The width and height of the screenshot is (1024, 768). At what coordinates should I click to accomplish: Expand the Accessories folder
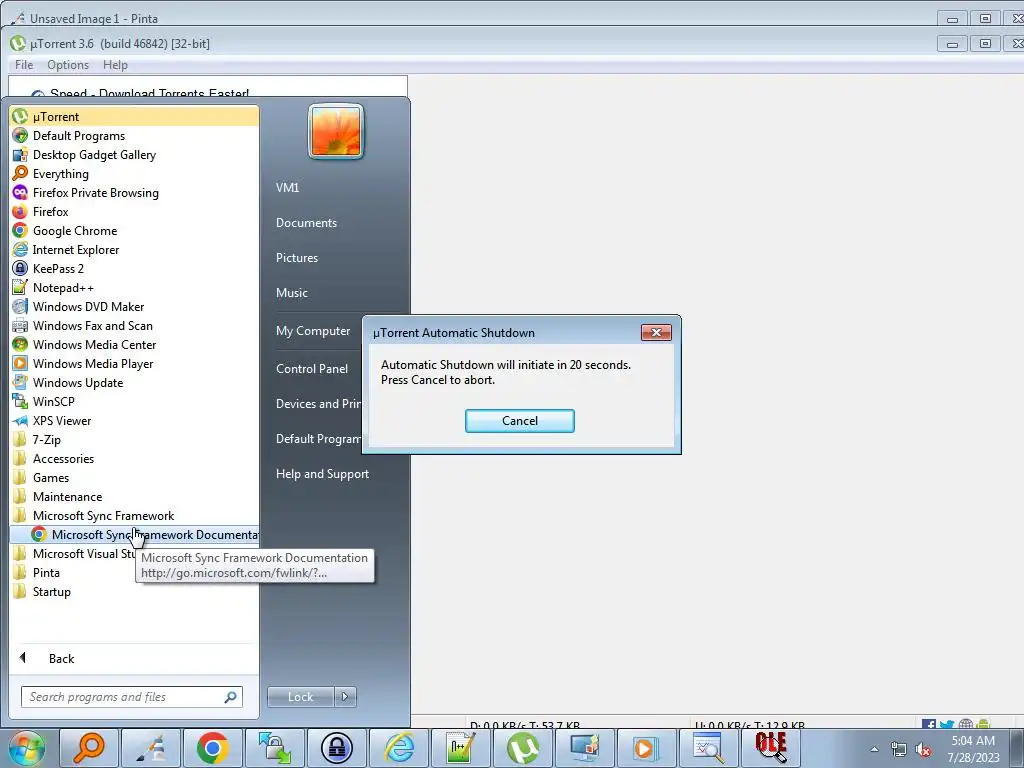tap(135, 458)
